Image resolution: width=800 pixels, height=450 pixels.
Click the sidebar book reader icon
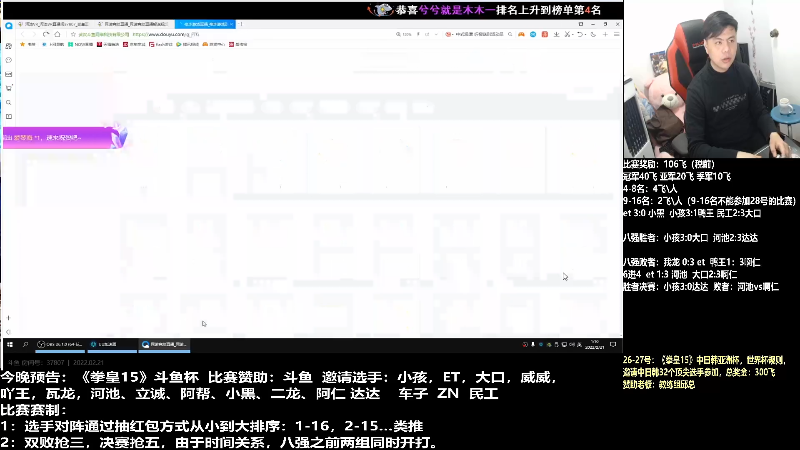click(x=9, y=117)
